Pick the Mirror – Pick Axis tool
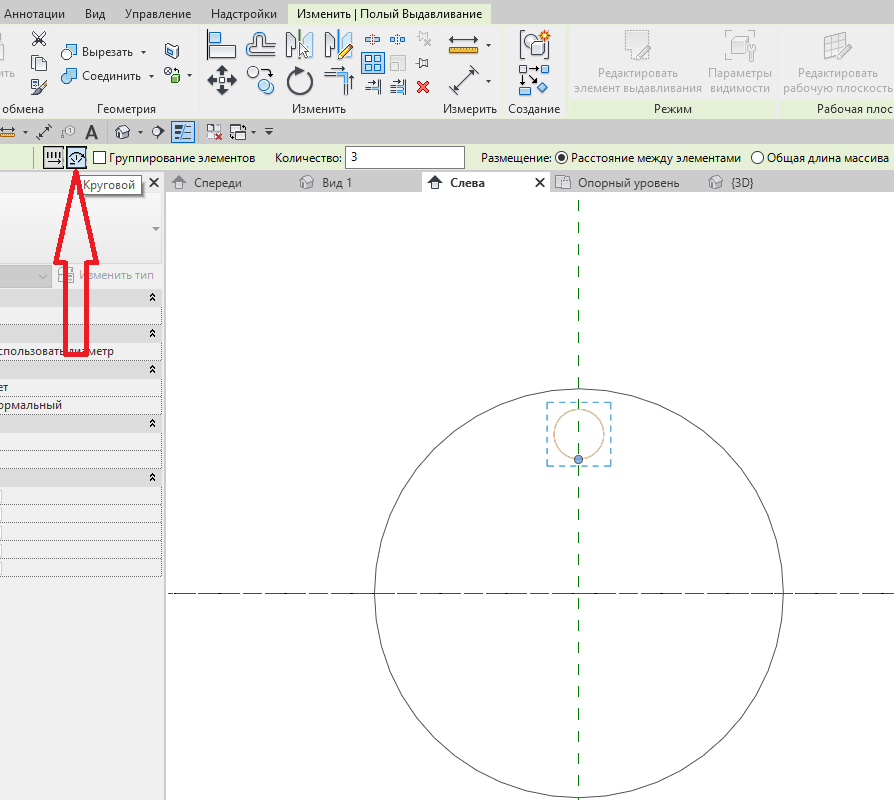This screenshot has width=894, height=800. tap(299, 45)
